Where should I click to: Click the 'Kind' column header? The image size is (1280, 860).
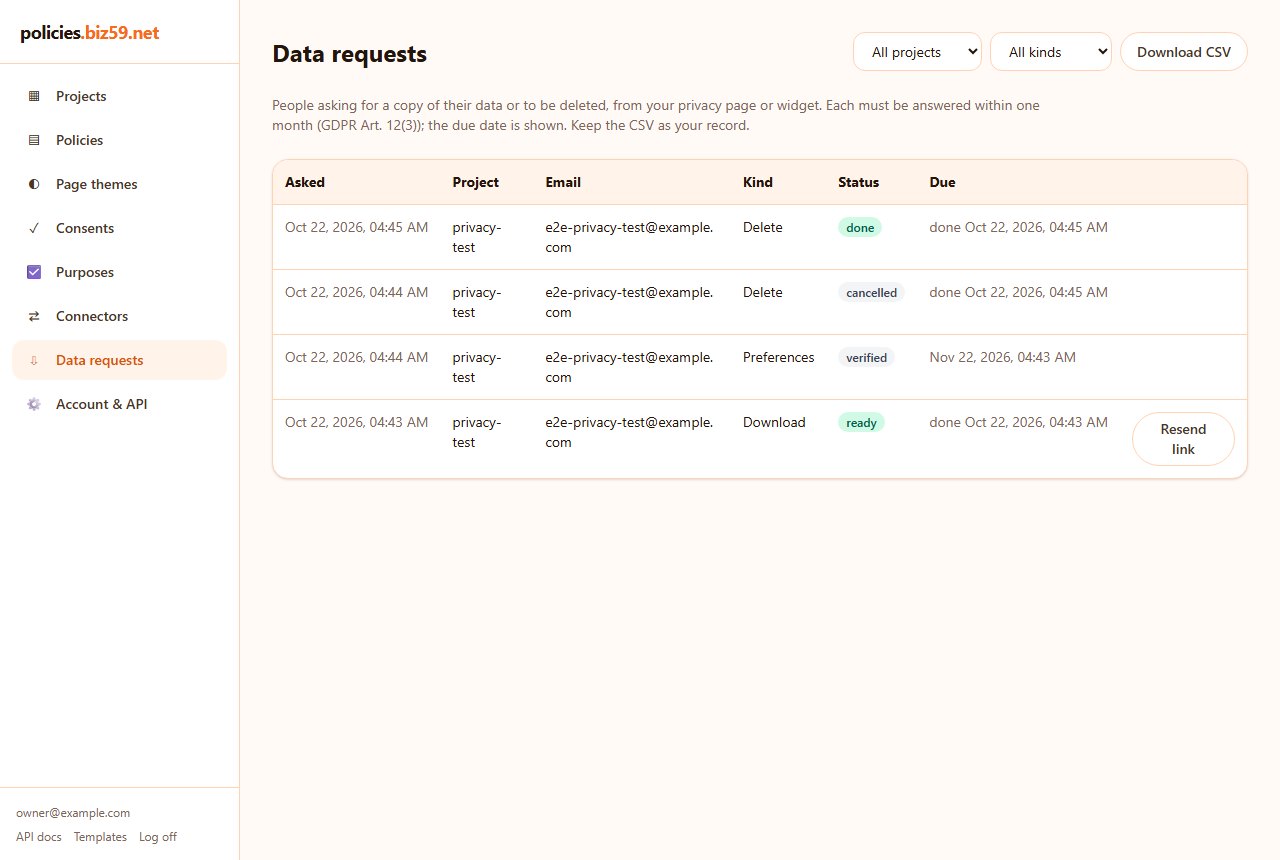click(758, 182)
